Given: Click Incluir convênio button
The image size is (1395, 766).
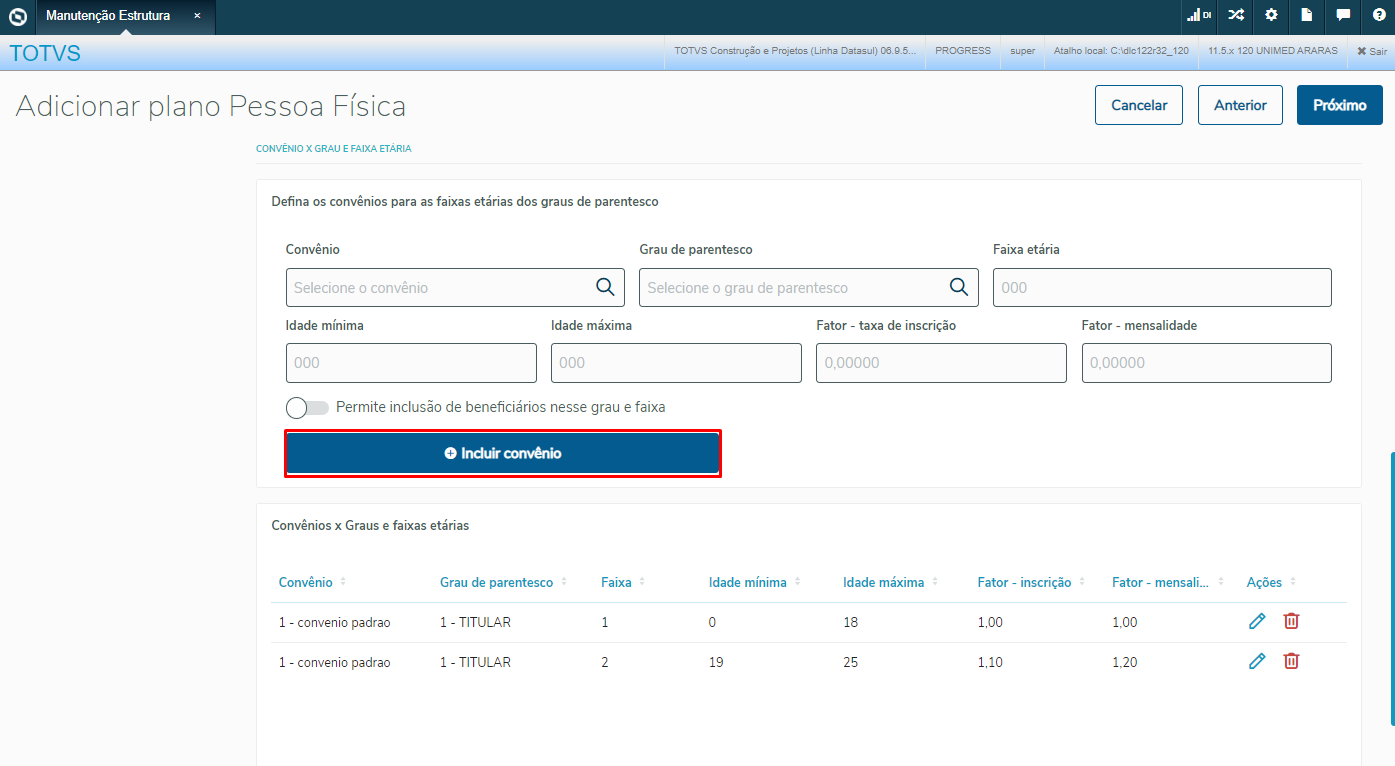Looking at the screenshot, I should pyautogui.click(x=503, y=453).
